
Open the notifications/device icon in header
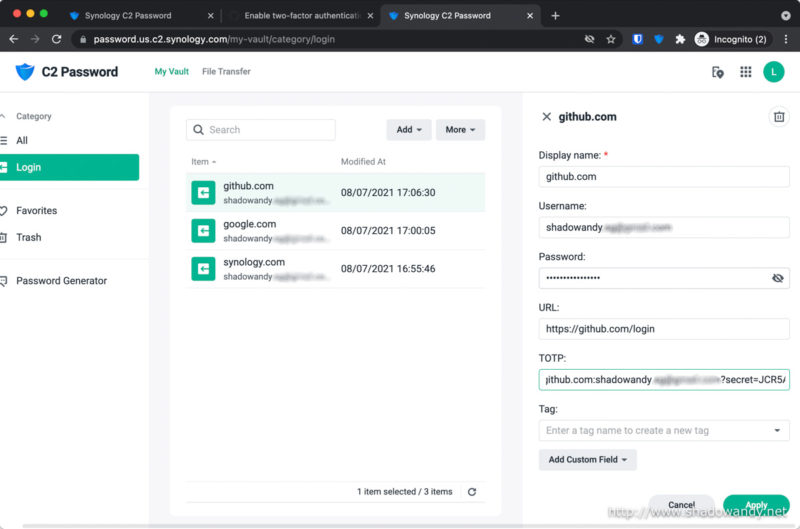pyautogui.click(x=717, y=72)
